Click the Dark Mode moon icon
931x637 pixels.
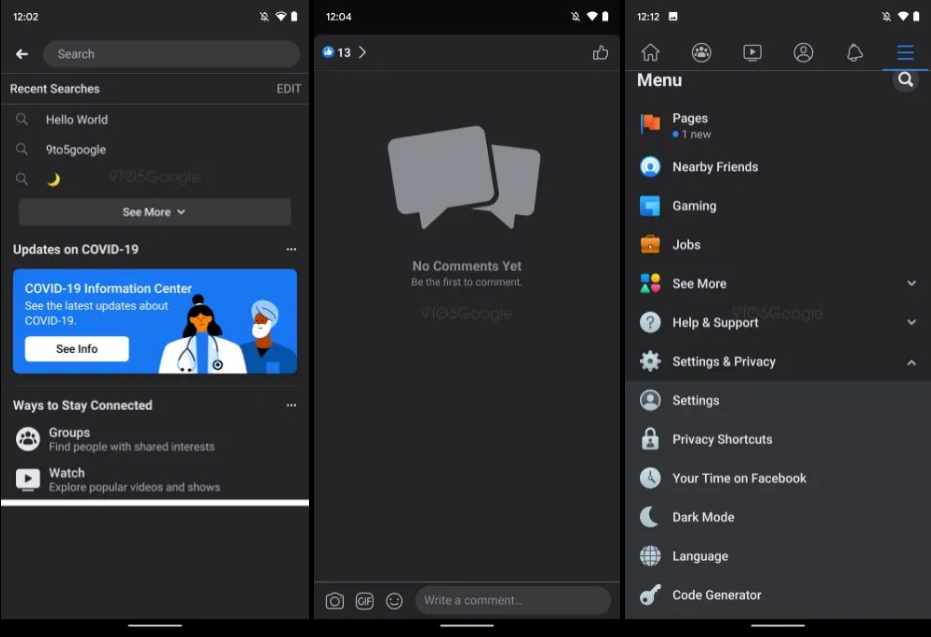pos(650,517)
